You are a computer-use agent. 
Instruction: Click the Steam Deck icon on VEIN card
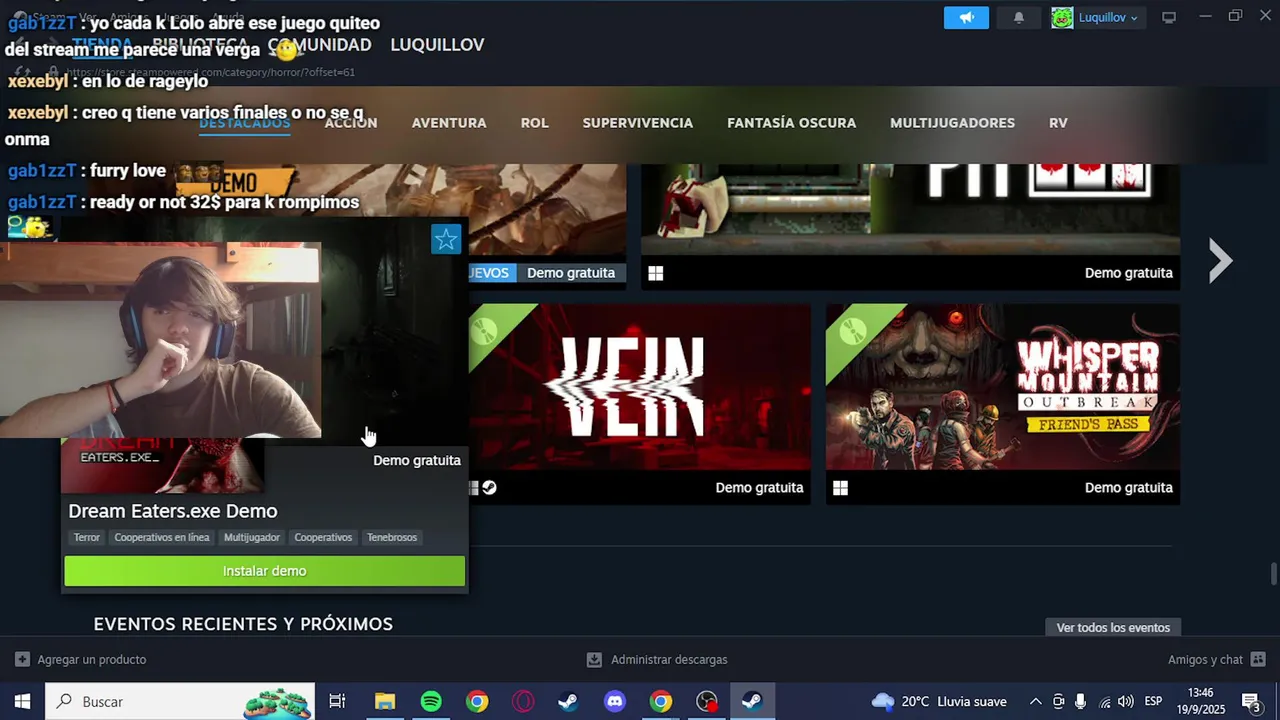coord(489,488)
